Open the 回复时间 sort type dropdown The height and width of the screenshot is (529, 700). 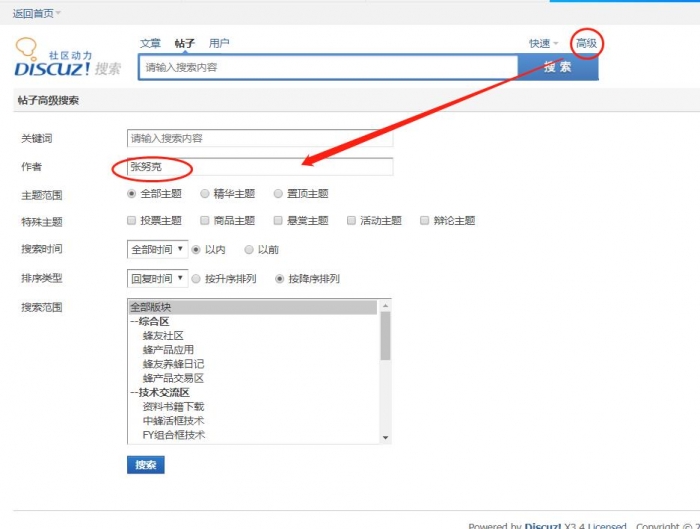click(x=157, y=278)
